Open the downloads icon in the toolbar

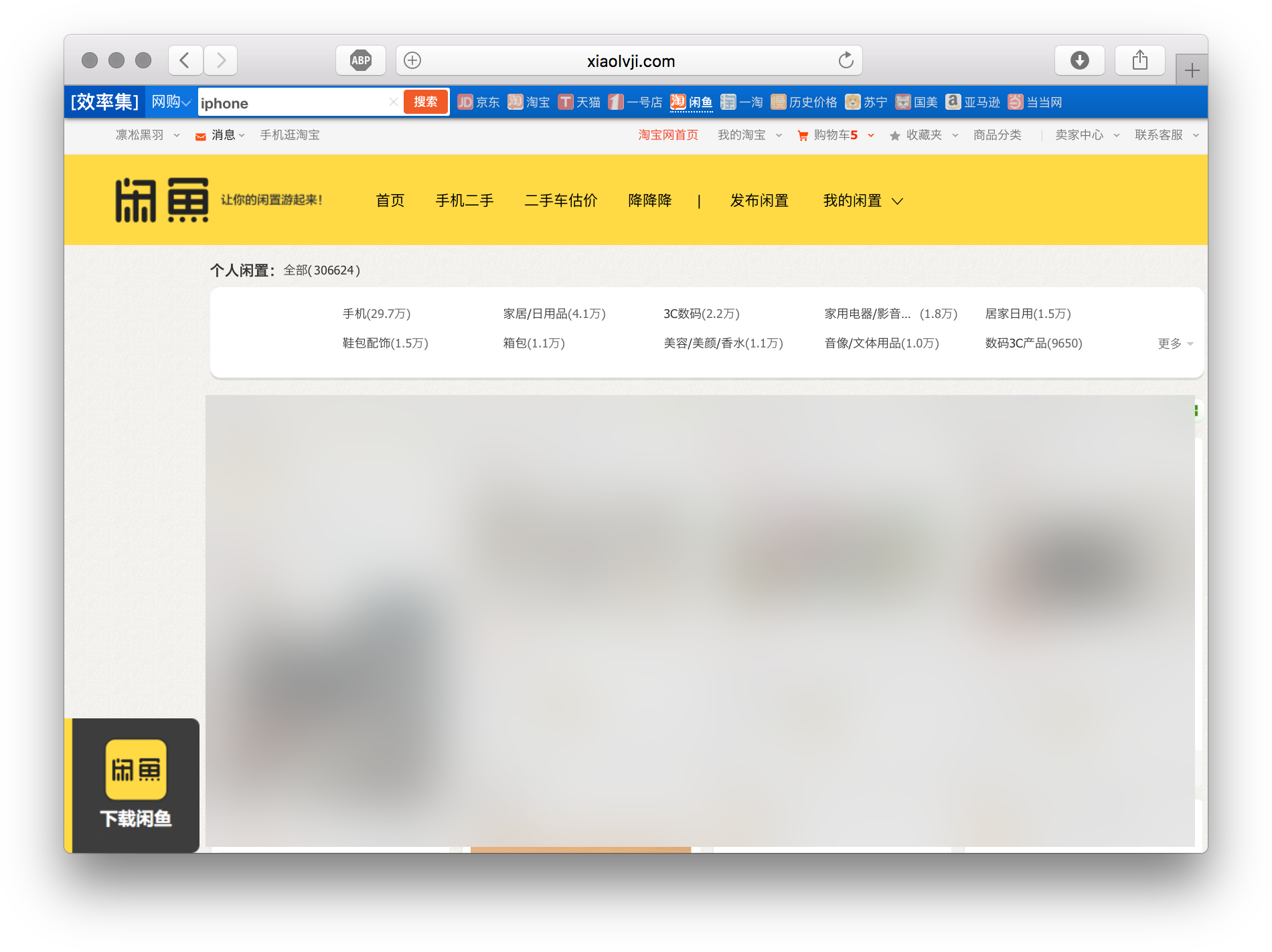click(1079, 61)
